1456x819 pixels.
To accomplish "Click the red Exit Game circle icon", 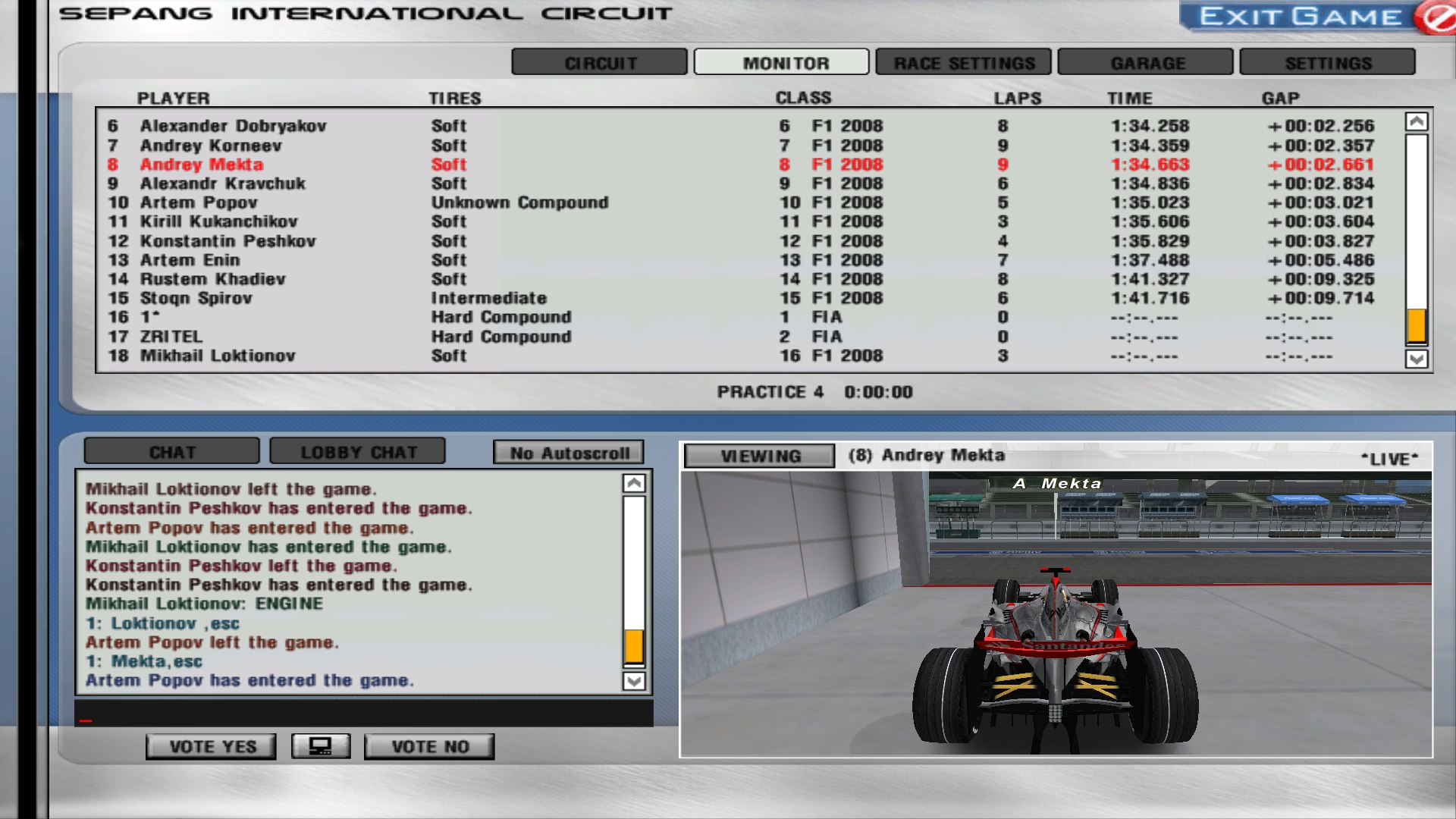I will pos(1436,17).
